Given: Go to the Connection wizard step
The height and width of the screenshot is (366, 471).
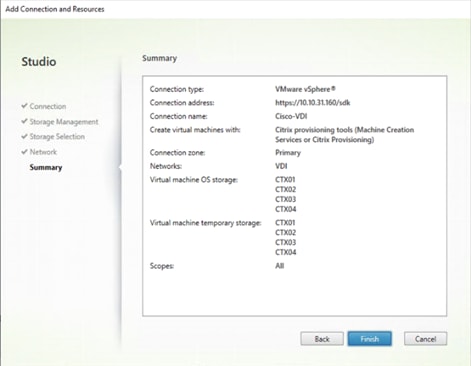Looking at the screenshot, I should point(48,106).
